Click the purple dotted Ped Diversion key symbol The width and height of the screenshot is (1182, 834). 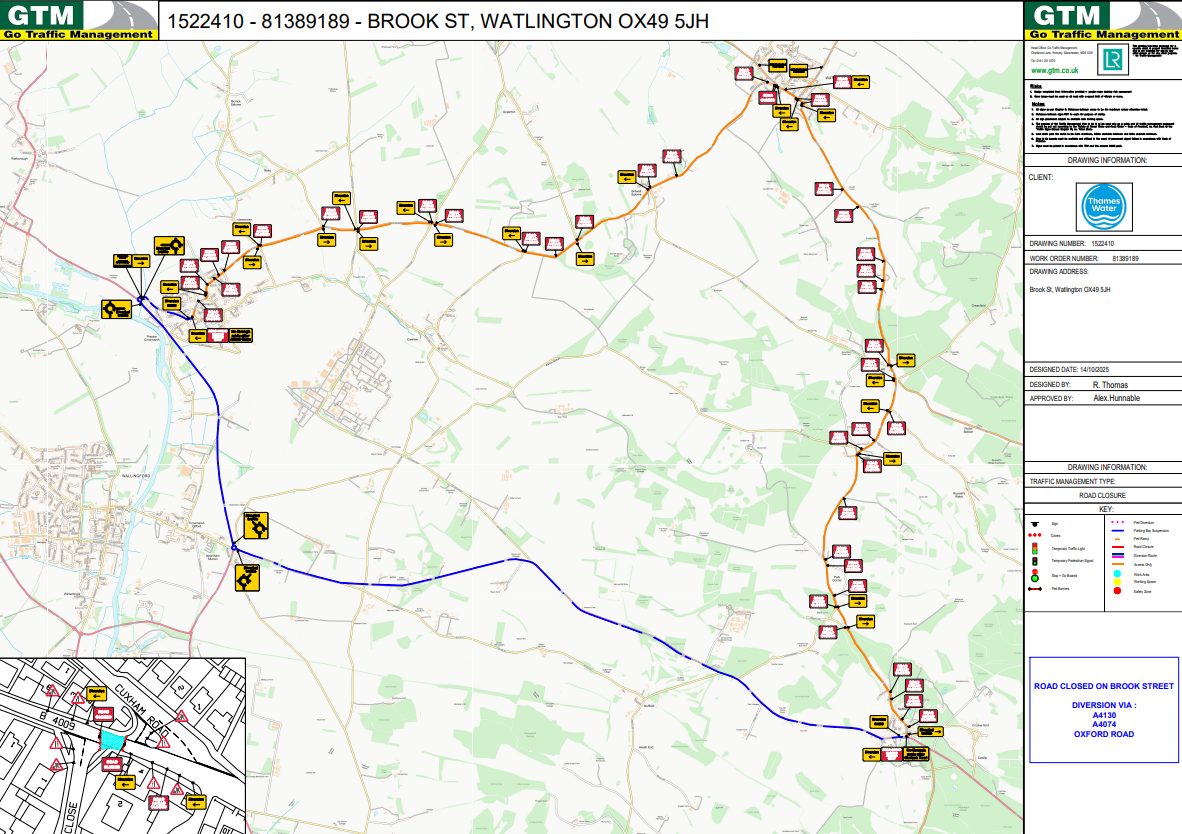tap(1116, 522)
